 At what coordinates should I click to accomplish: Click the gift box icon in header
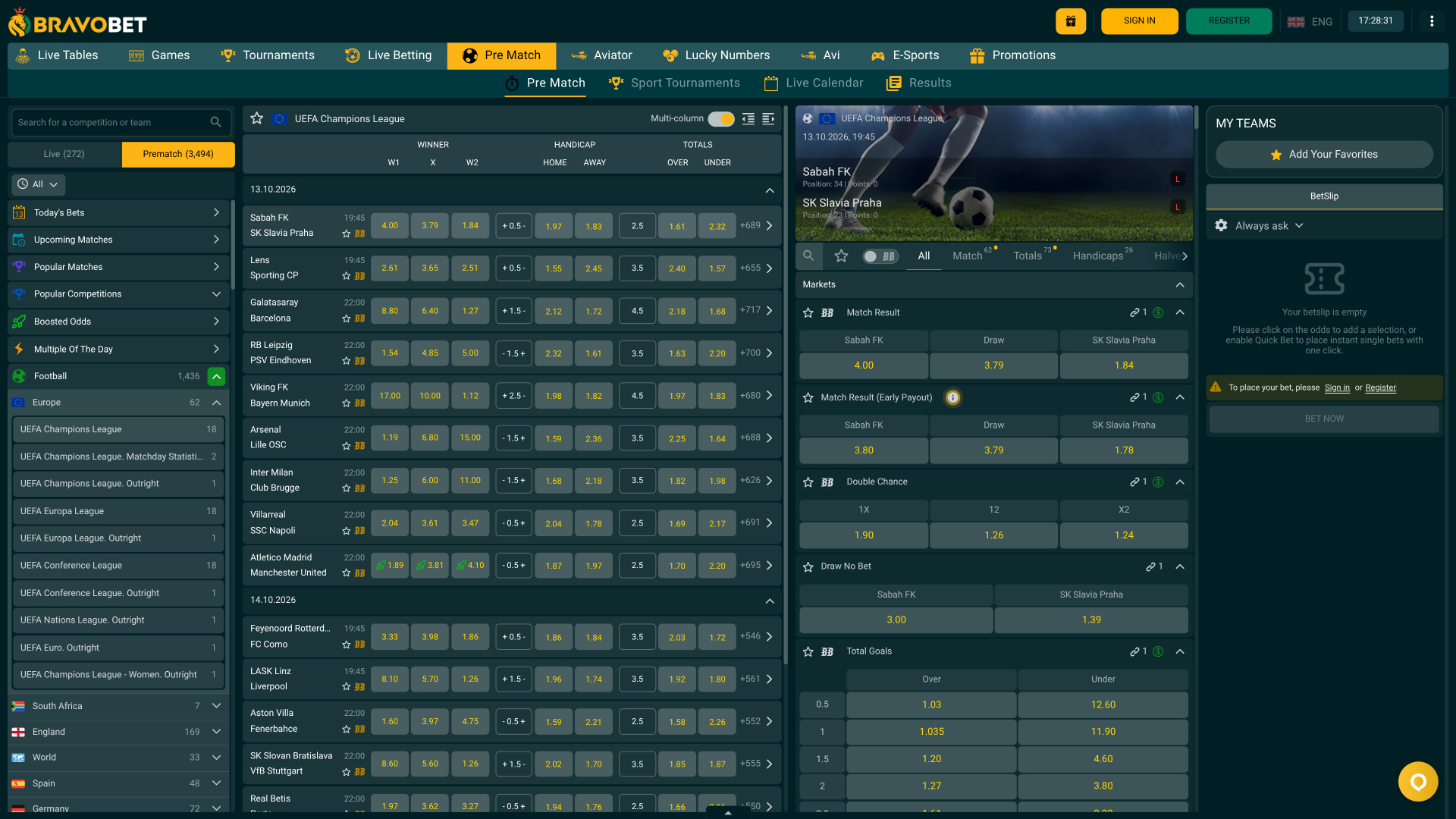coord(1071,21)
